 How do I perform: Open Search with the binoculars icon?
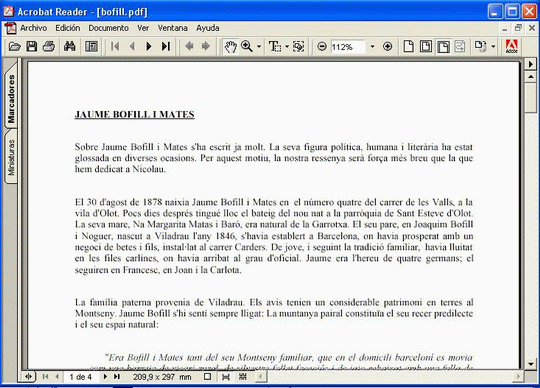pyautogui.click(x=70, y=46)
